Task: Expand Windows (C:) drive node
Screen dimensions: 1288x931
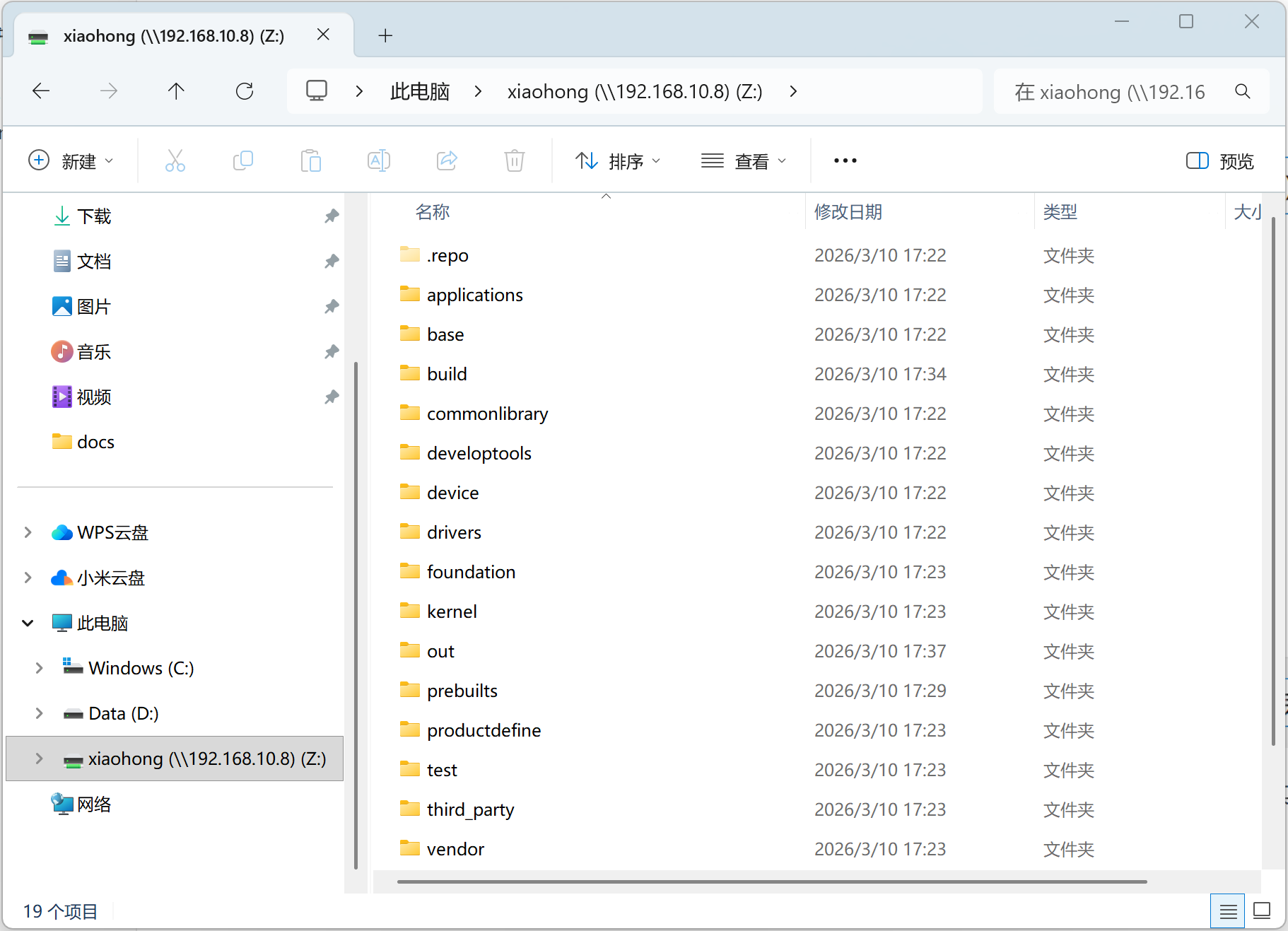Action: pyautogui.click(x=39, y=668)
